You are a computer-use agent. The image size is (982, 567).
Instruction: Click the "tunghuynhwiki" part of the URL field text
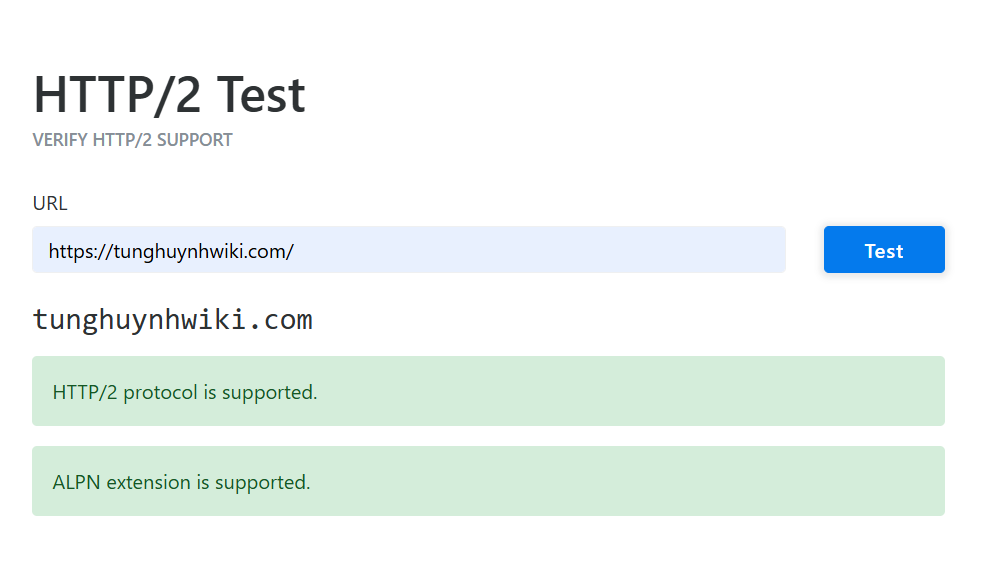tap(171, 251)
